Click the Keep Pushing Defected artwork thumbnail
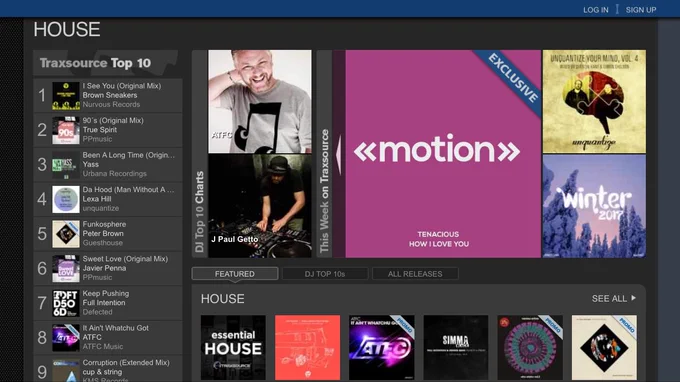The height and width of the screenshot is (382, 680). (66, 304)
